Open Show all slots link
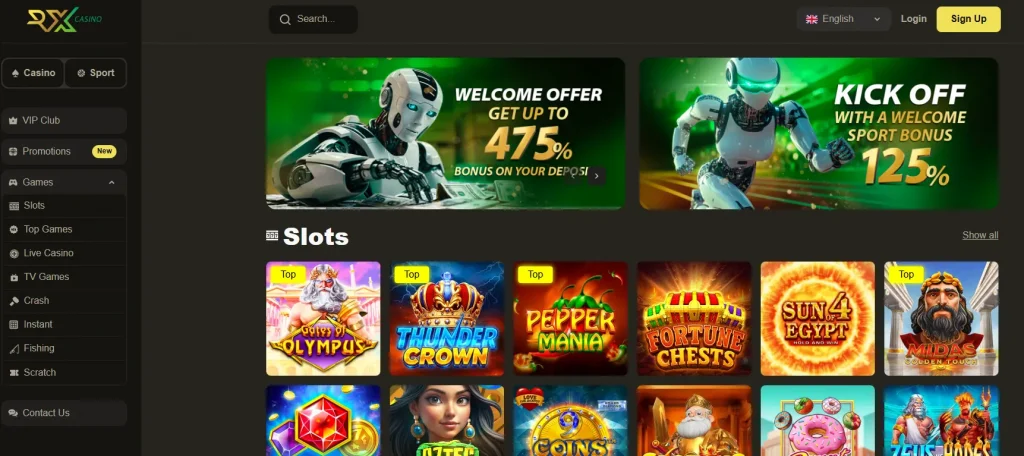Viewport: 1024px width, 456px height. click(x=980, y=235)
